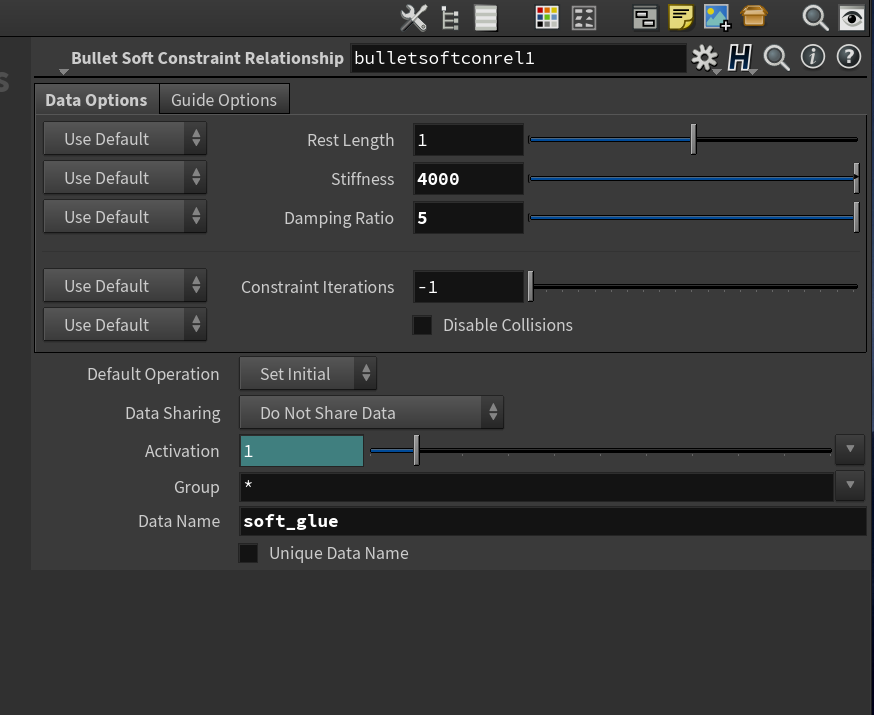Open the Data Sharing dropdown
The width and height of the screenshot is (874, 715).
372,413
